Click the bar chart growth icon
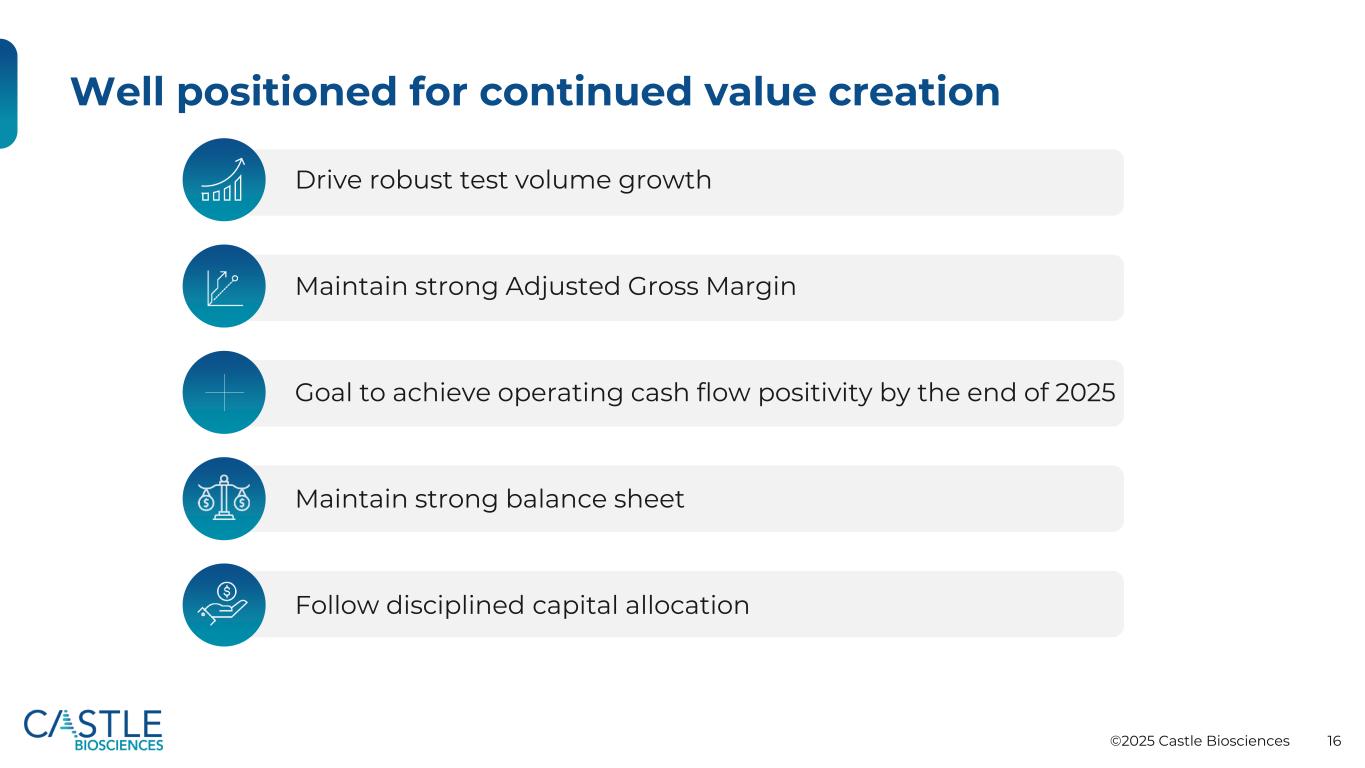 click(x=223, y=180)
